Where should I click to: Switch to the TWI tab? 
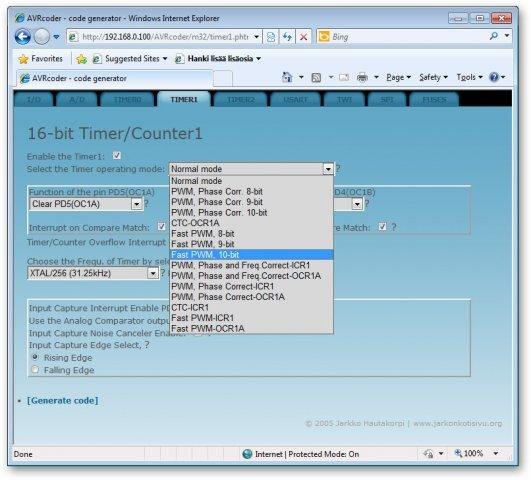coord(344,100)
